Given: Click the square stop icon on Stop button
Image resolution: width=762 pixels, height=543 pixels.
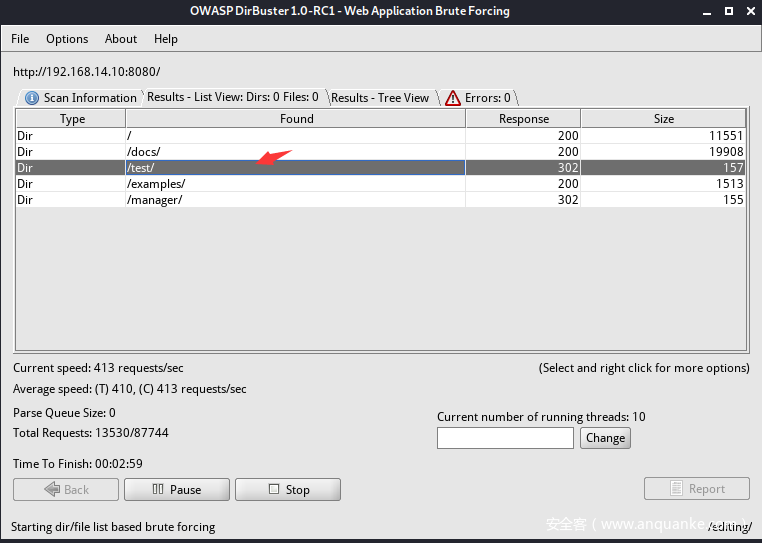Looking at the screenshot, I should pos(274,489).
